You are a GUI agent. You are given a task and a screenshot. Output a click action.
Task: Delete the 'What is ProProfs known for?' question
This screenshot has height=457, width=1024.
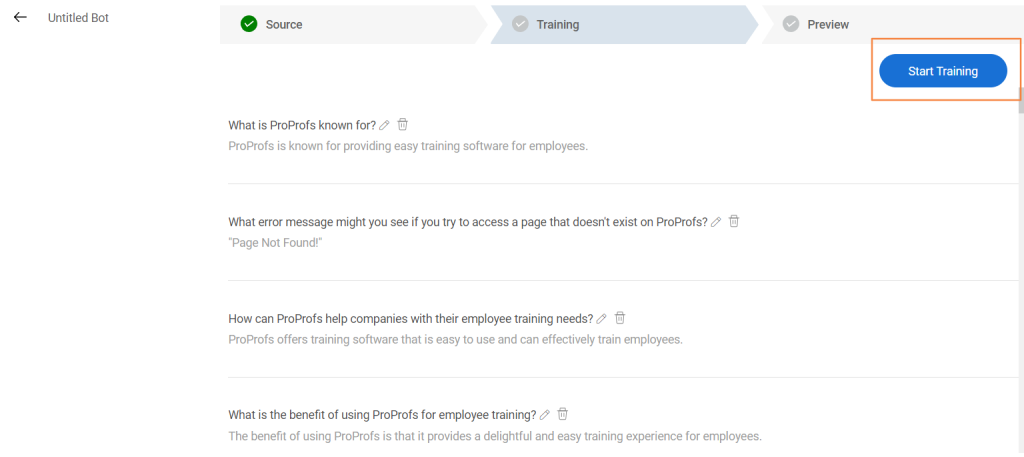click(x=403, y=125)
